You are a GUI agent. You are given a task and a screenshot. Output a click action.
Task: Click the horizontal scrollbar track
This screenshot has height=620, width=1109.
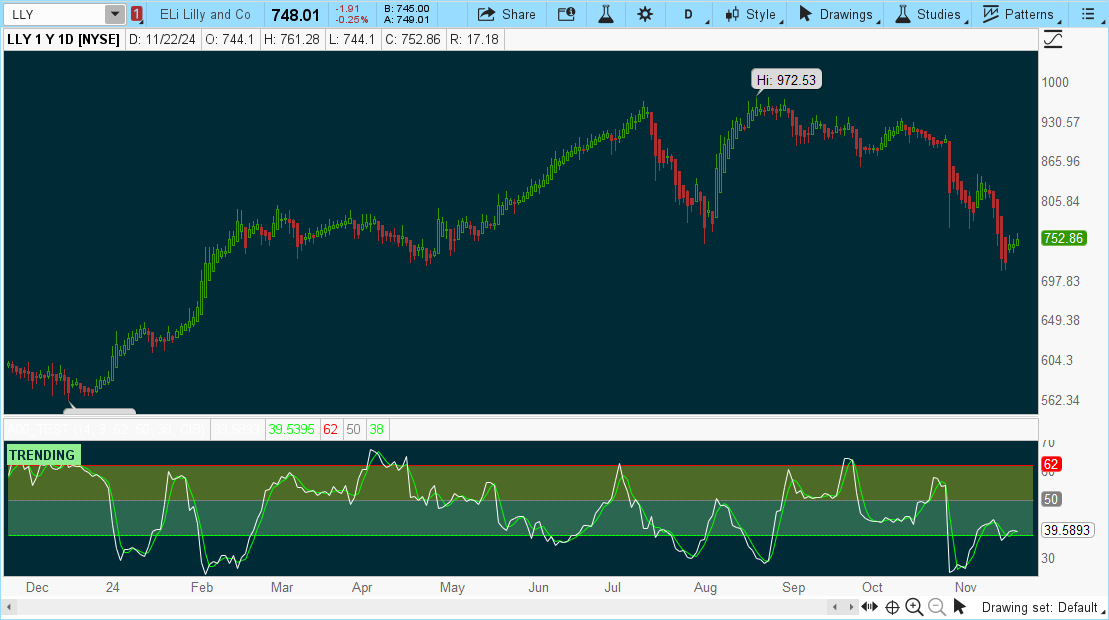(421, 607)
